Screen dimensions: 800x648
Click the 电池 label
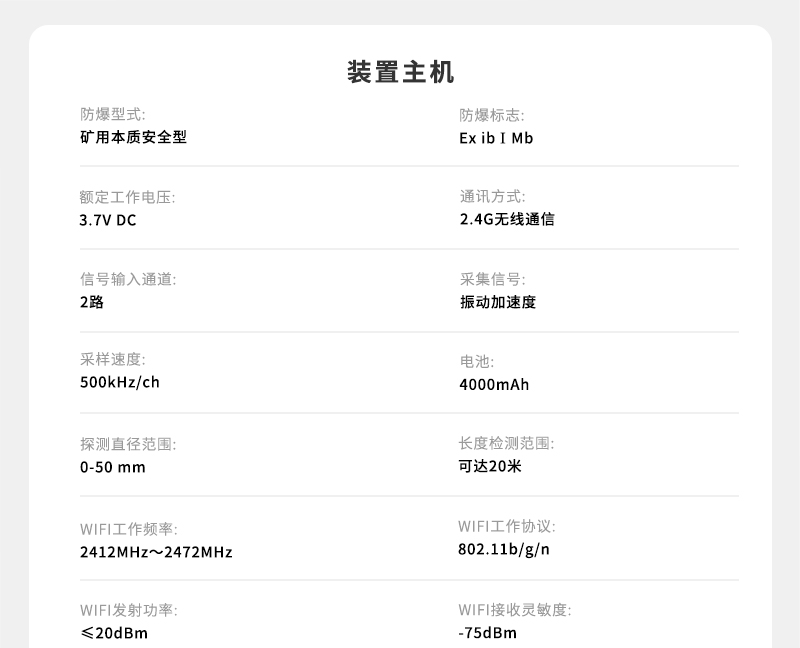click(476, 362)
